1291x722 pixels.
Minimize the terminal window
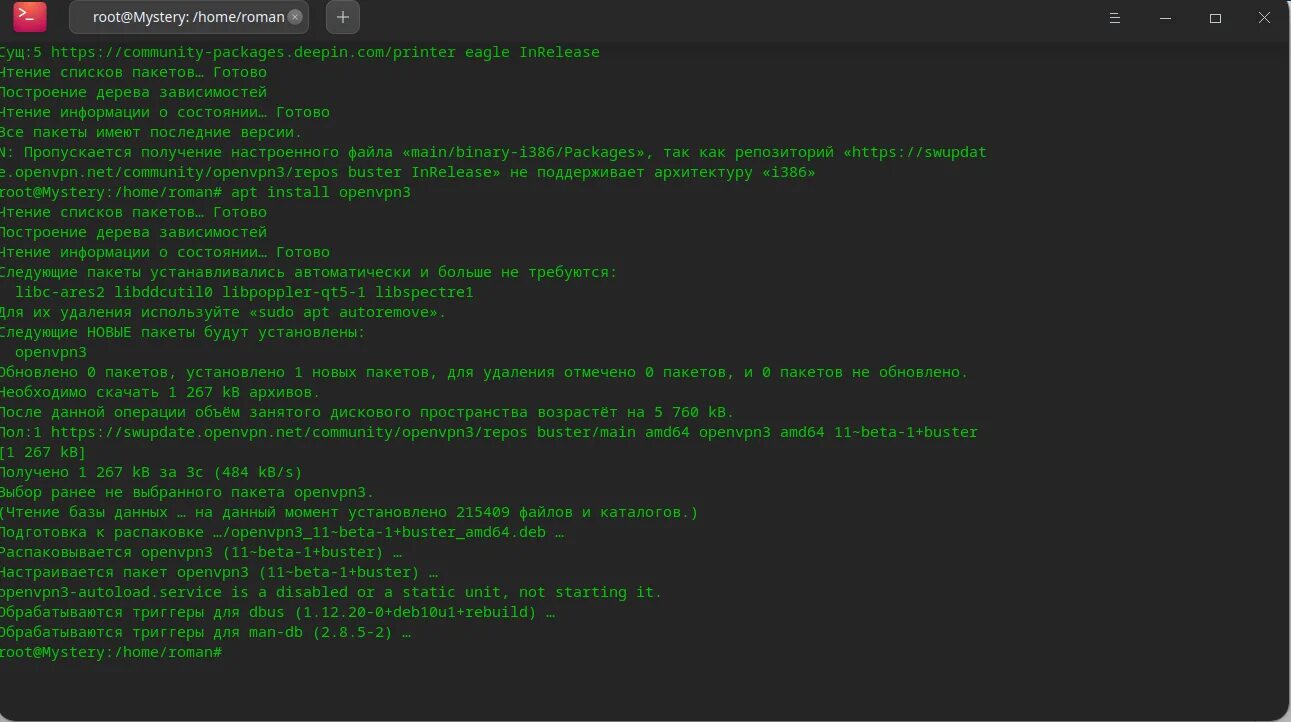[1165, 18]
